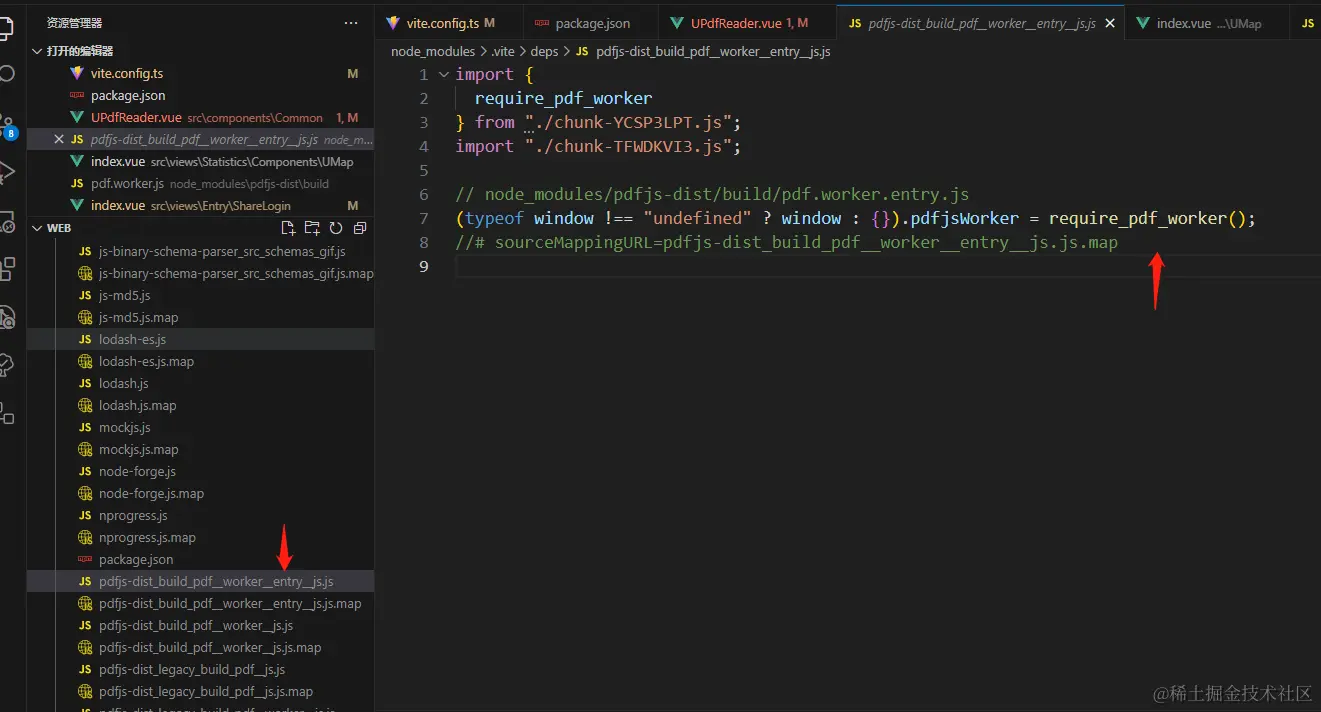1321x712 pixels.
Task: Open package.json in WEB file tree
Action: pyautogui.click(x=200, y=559)
